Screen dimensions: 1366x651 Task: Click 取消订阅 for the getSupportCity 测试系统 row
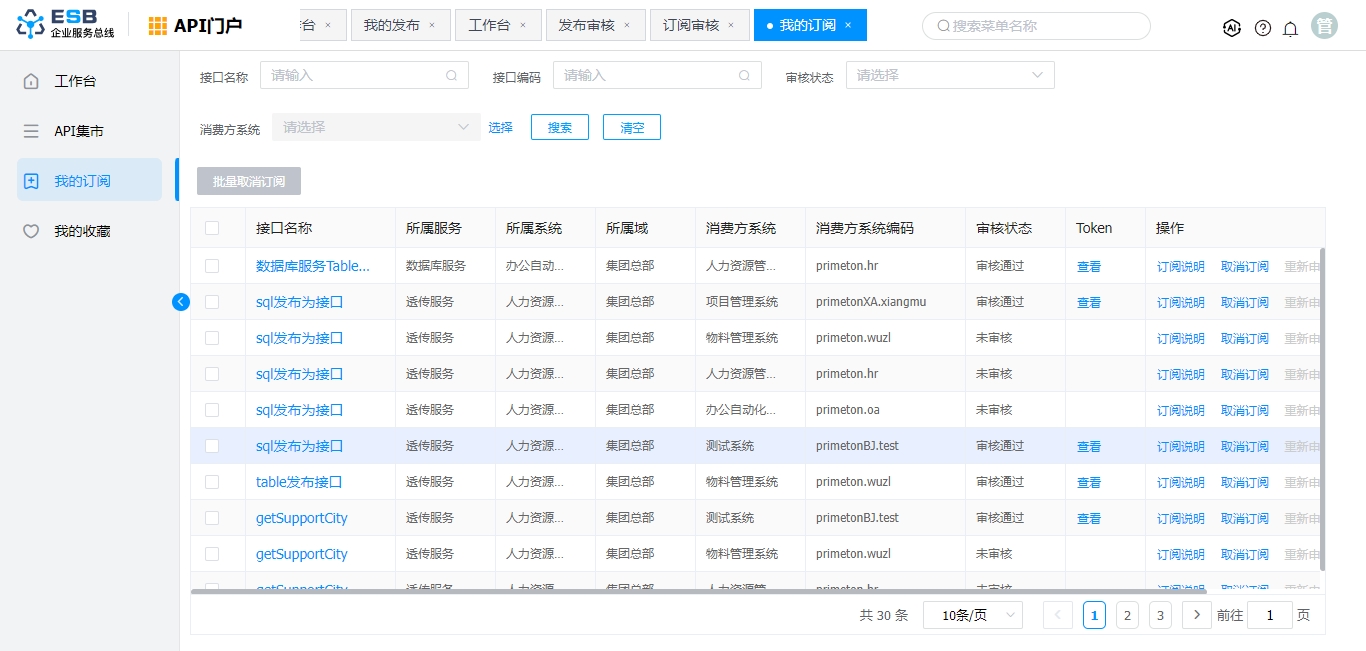(x=1244, y=518)
